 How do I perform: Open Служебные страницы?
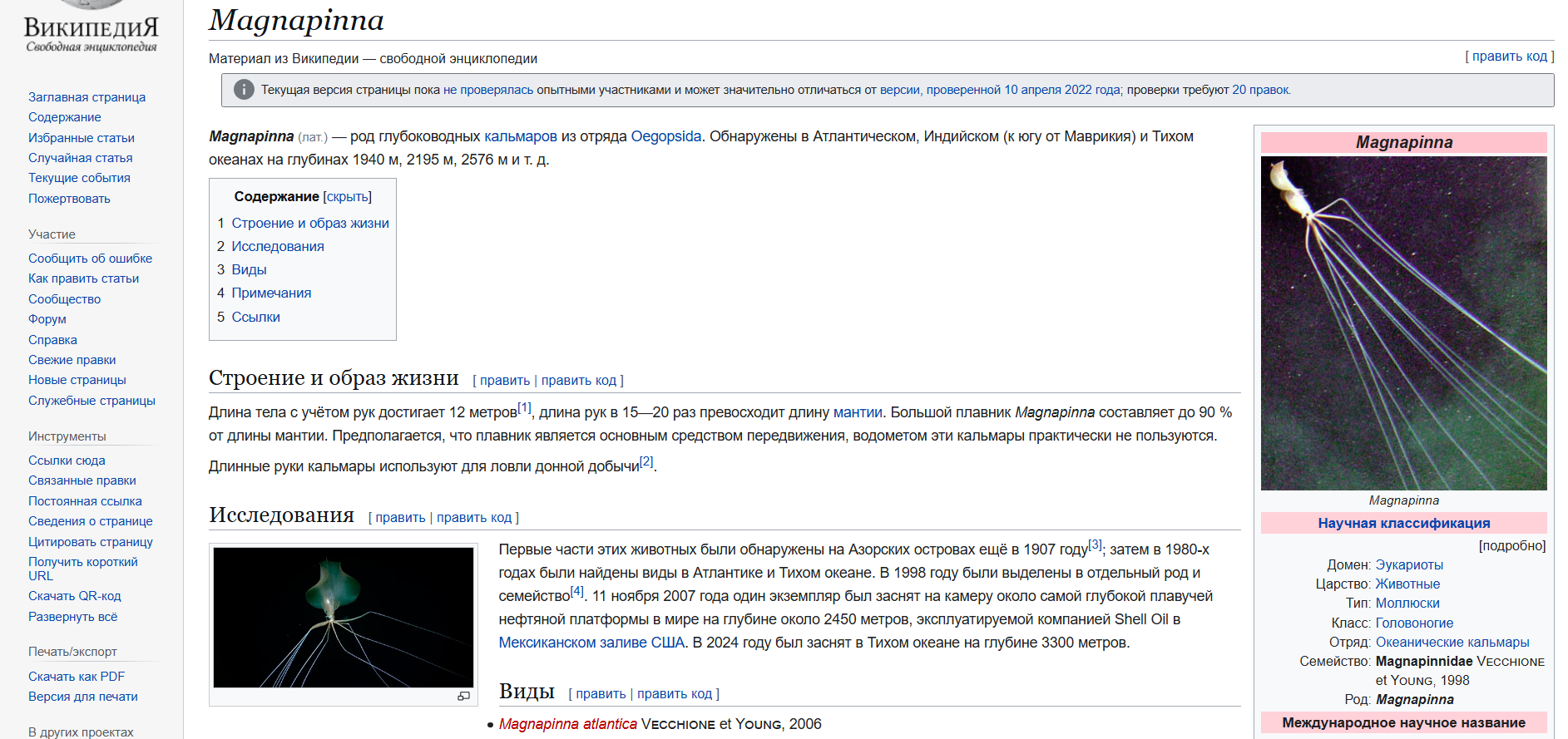tap(92, 401)
